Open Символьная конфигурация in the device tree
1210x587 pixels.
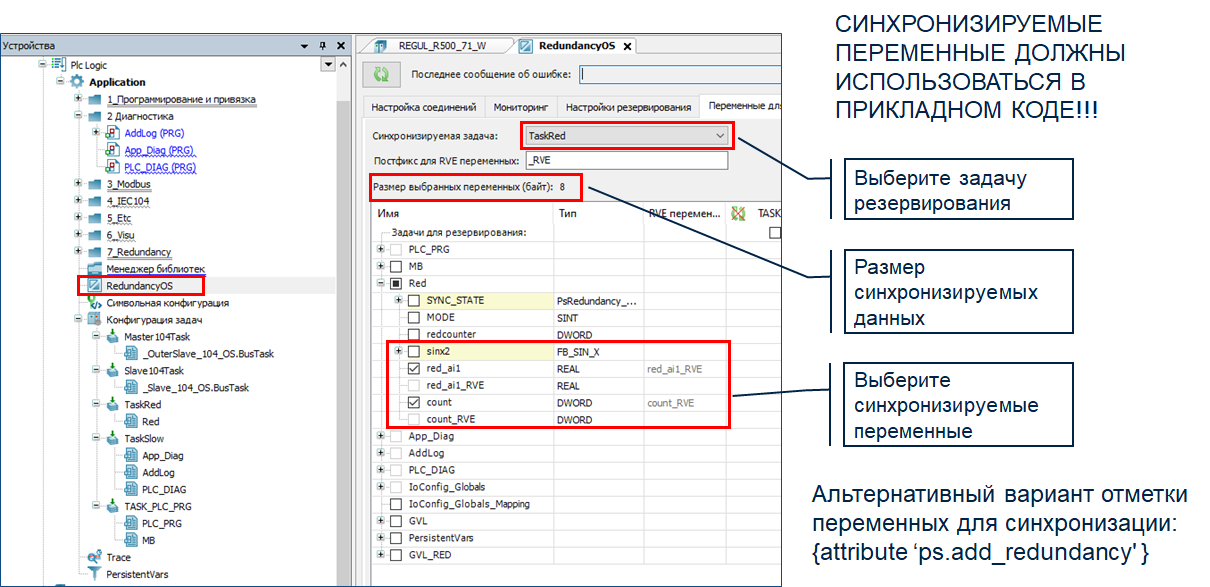pyautogui.click(x=167, y=303)
